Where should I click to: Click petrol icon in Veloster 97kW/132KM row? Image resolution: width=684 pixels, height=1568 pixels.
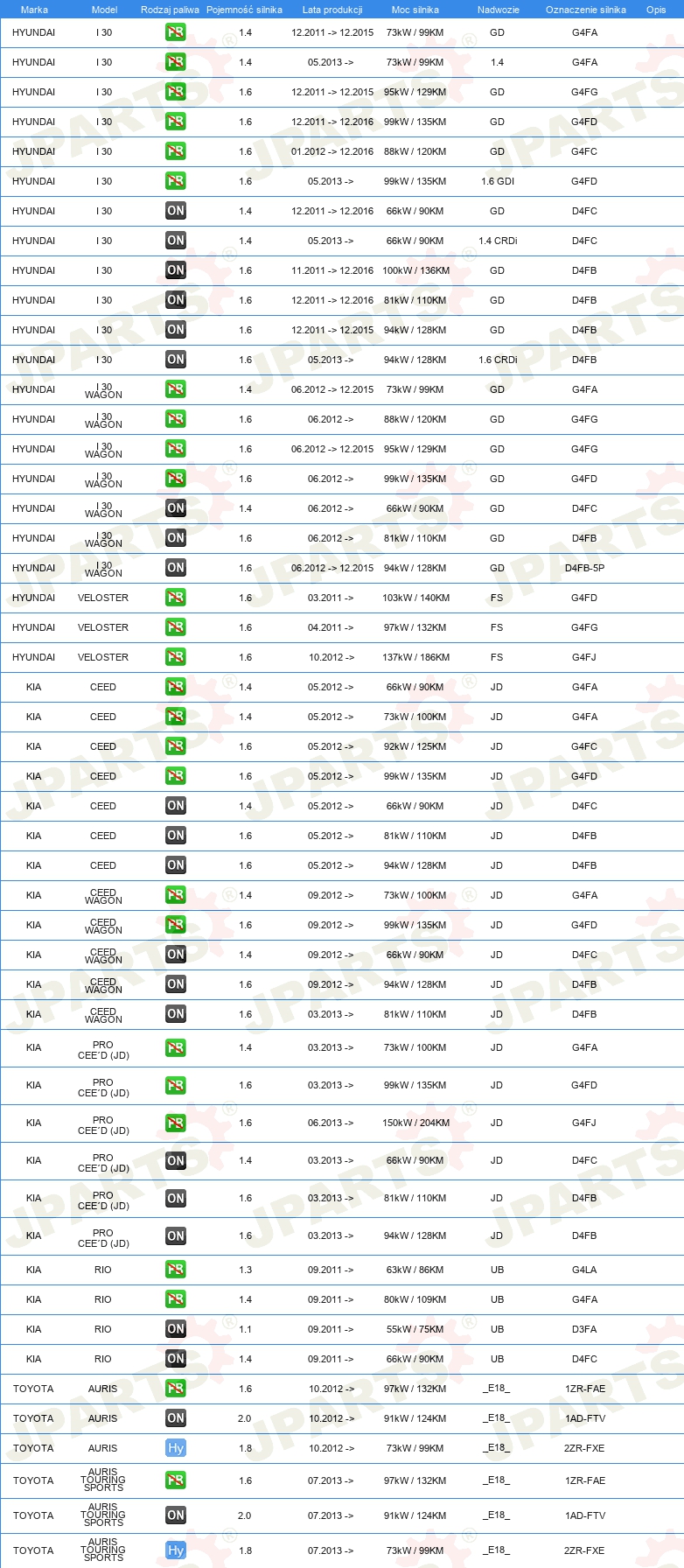[176, 627]
